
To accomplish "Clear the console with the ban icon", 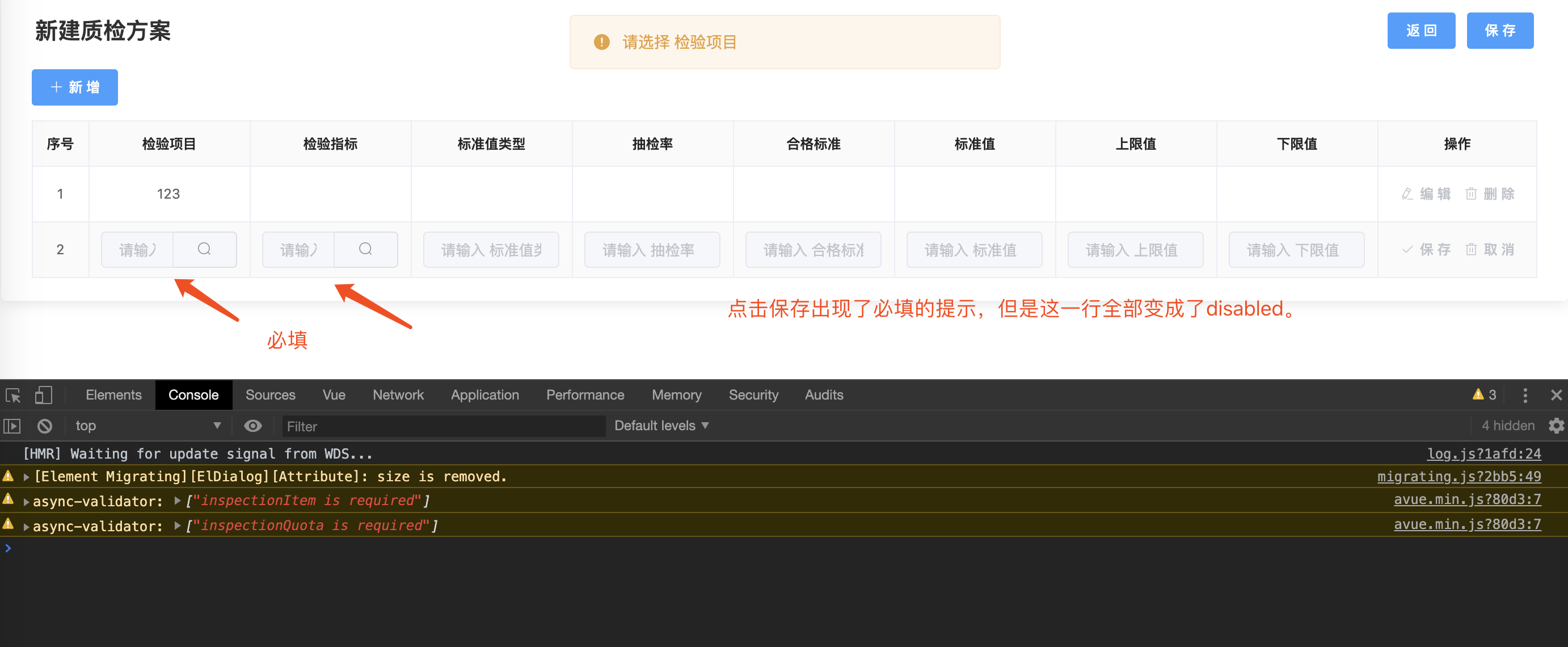I will pyautogui.click(x=44, y=426).
